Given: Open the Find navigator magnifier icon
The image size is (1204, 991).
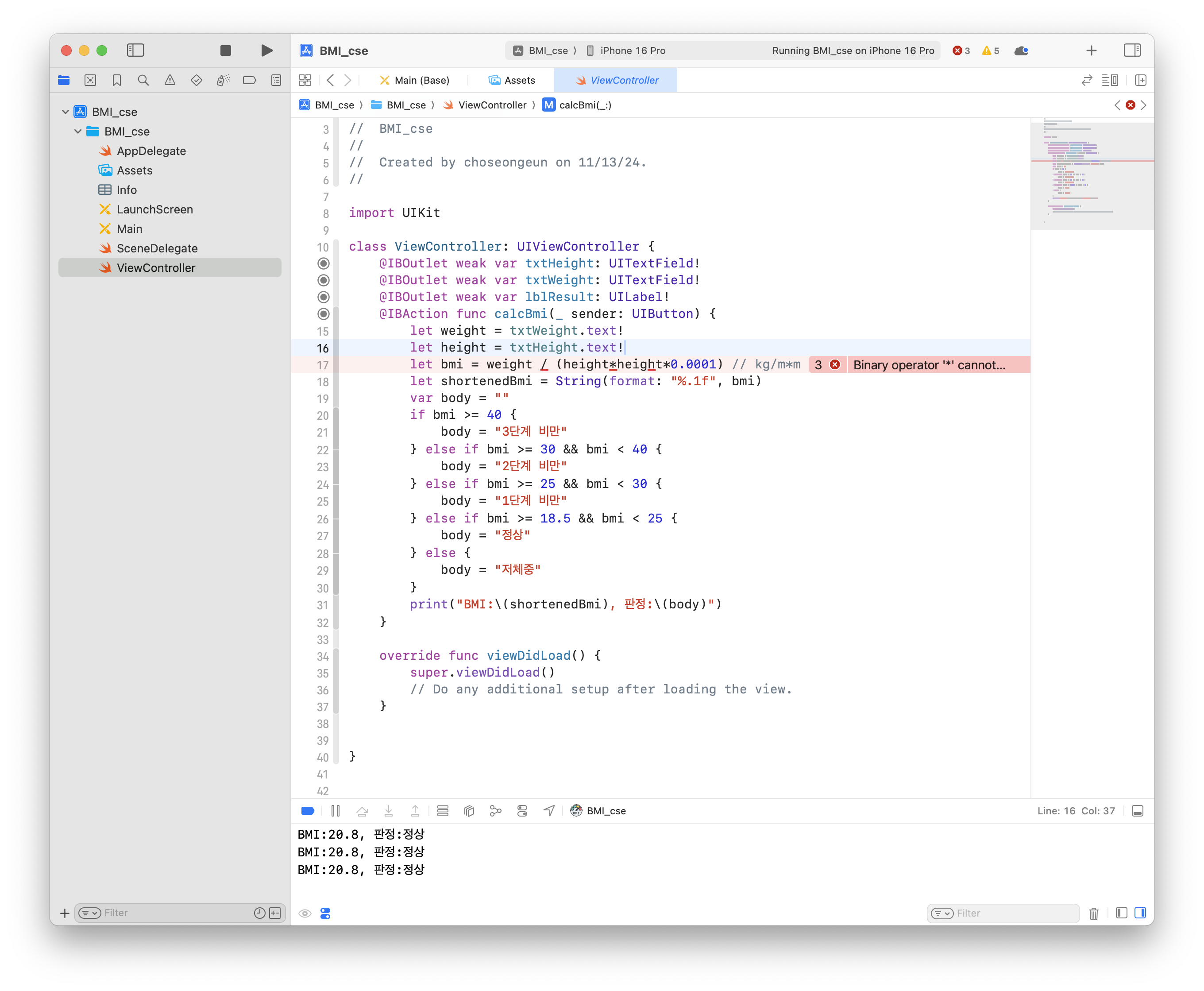Looking at the screenshot, I should tap(143, 81).
